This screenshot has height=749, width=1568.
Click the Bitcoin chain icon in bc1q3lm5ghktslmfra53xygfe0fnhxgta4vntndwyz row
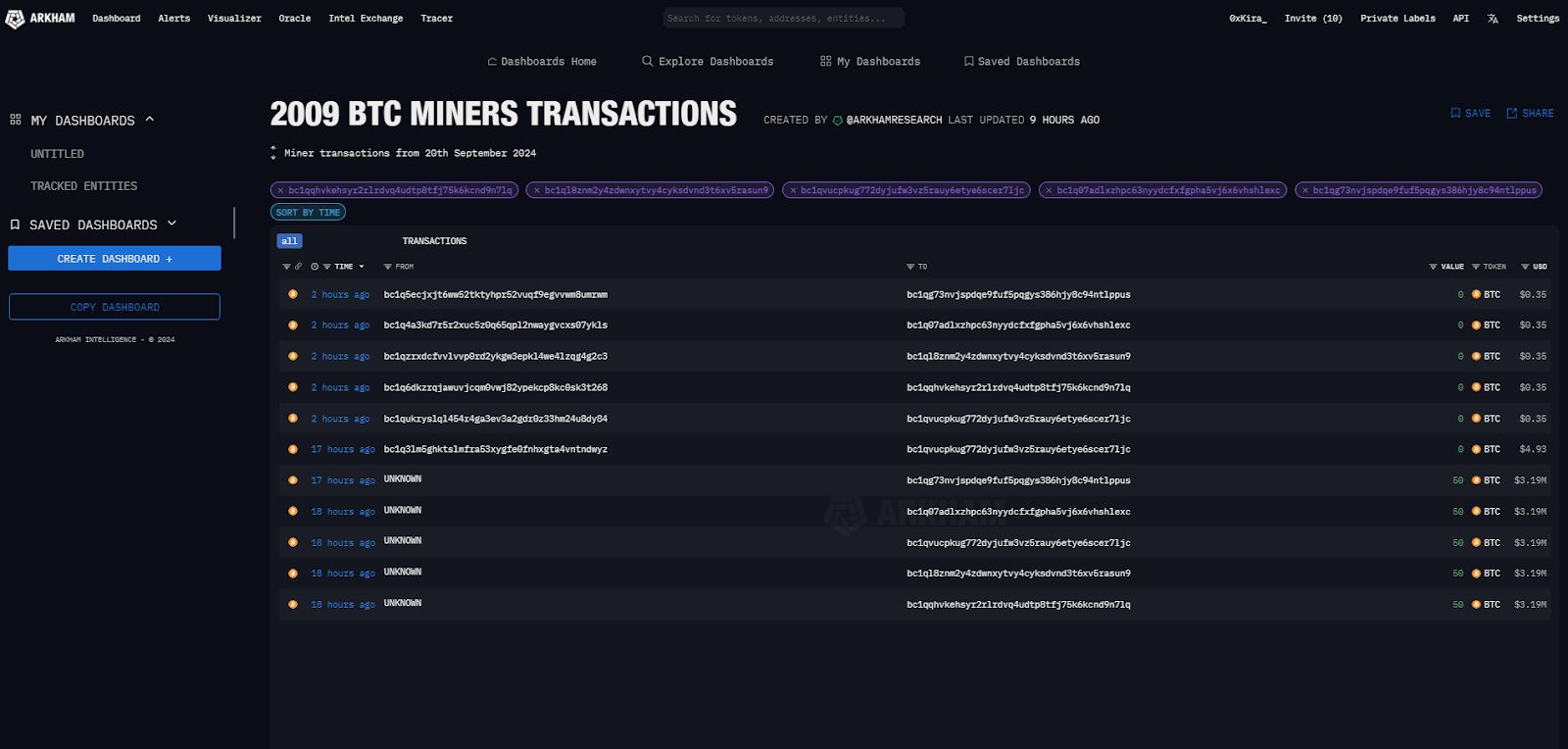(x=292, y=449)
